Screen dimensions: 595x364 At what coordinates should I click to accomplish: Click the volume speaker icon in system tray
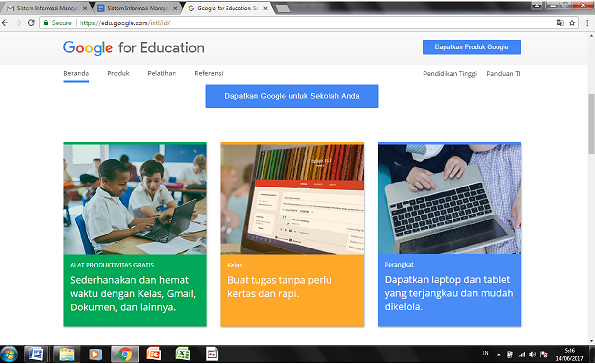click(533, 355)
